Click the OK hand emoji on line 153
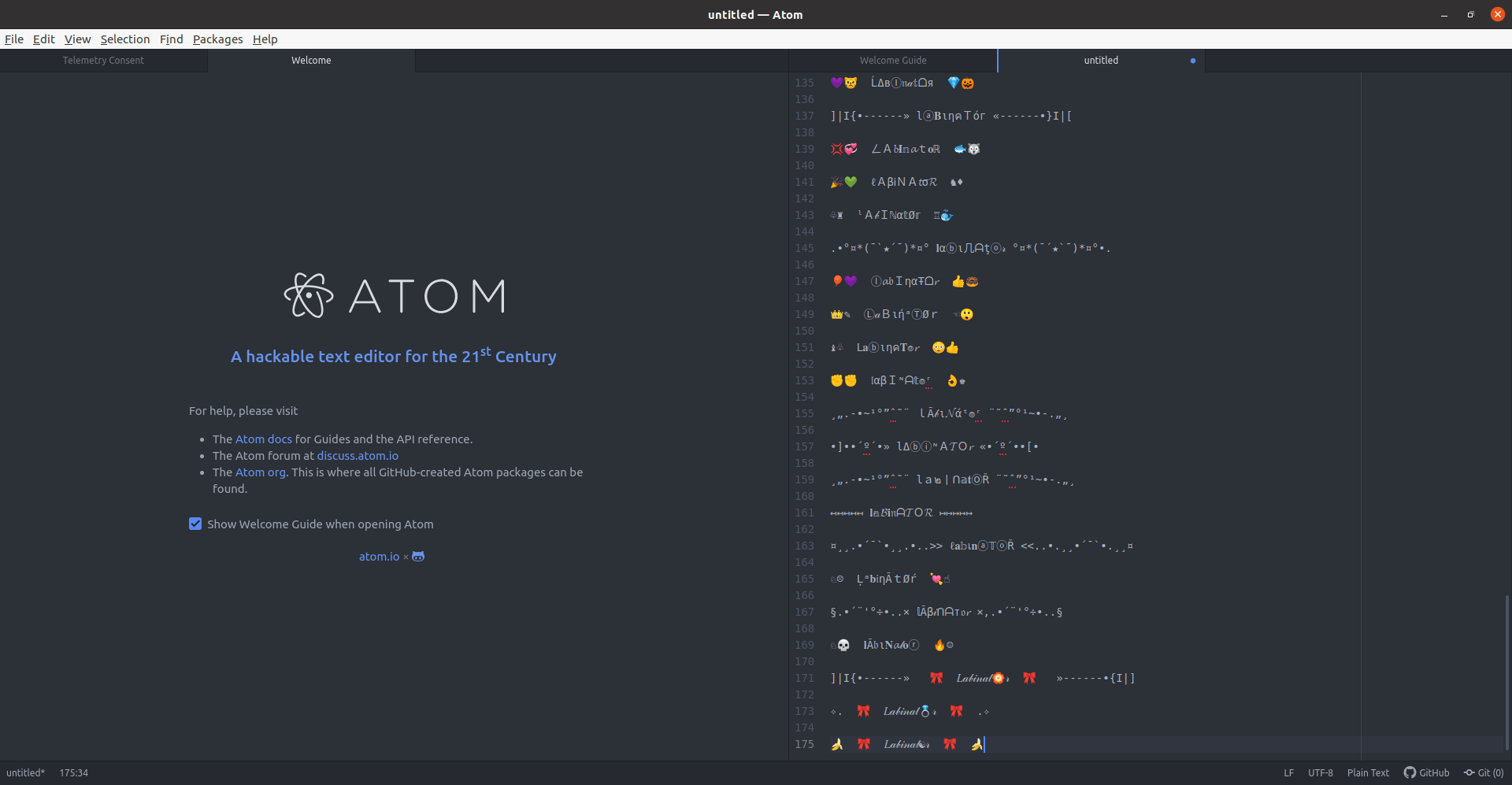Screen dimensions: 1512x785 (952, 380)
